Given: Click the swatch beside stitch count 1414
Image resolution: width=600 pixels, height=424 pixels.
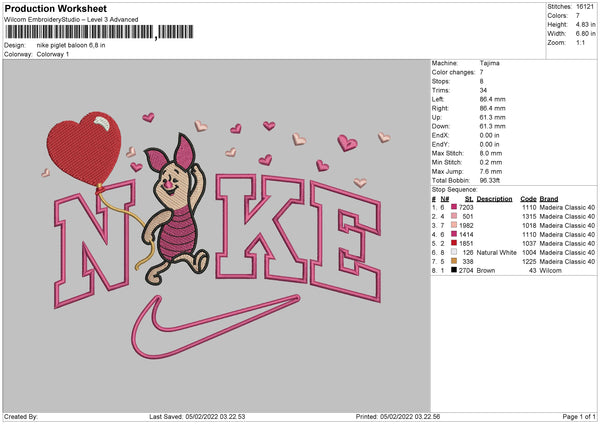Looking at the screenshot, I should [x=454, y=234].
